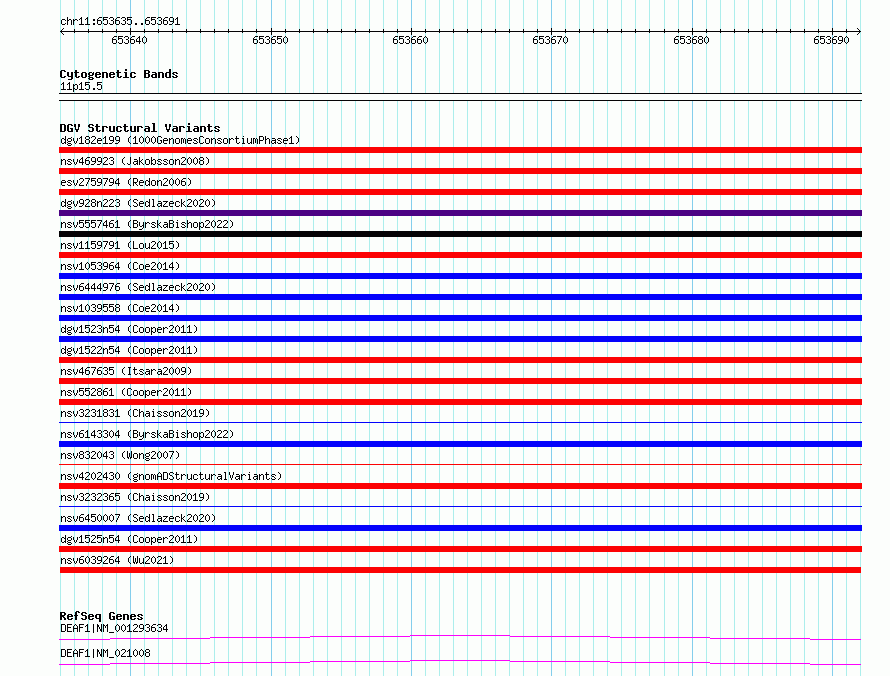Open nsv6143304 (ByrskaBishop2022) label
890x676 pixels.
point(147,434)
